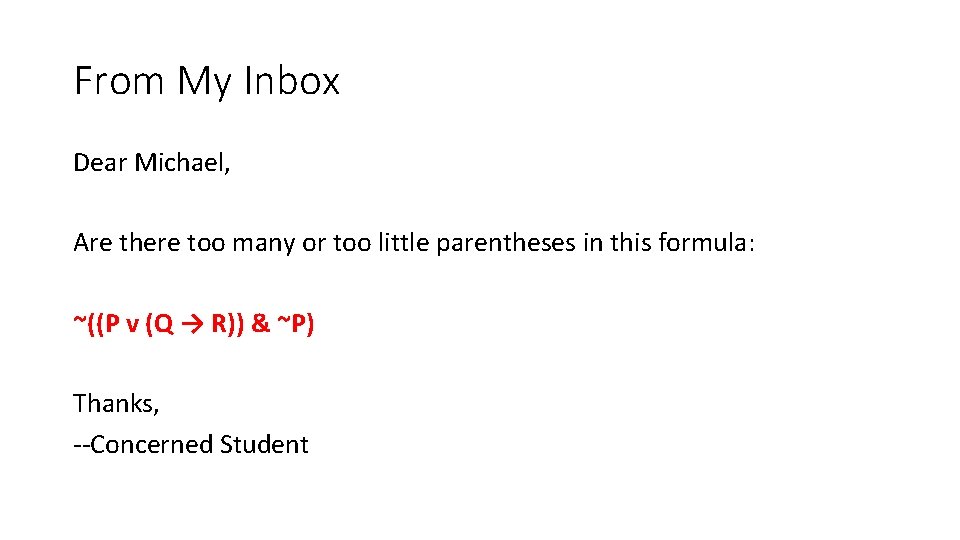The height and width of the screenshot is (540, 960).
Task: Click the 'From My Inbox' slide title
Action: point(207,81)
